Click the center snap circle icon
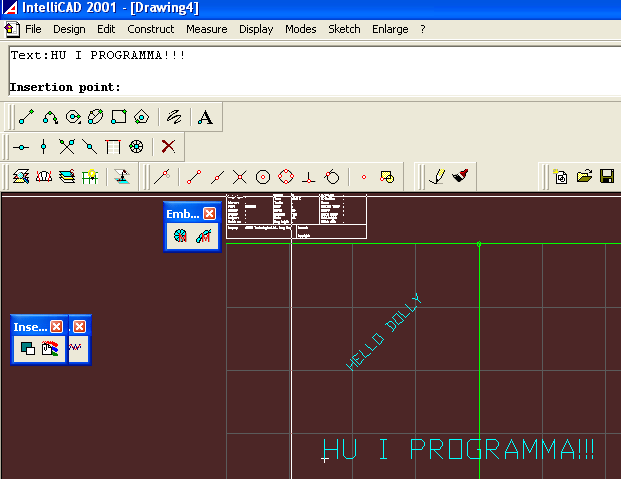This screenshot has height=479, width=621. point(263,177)
